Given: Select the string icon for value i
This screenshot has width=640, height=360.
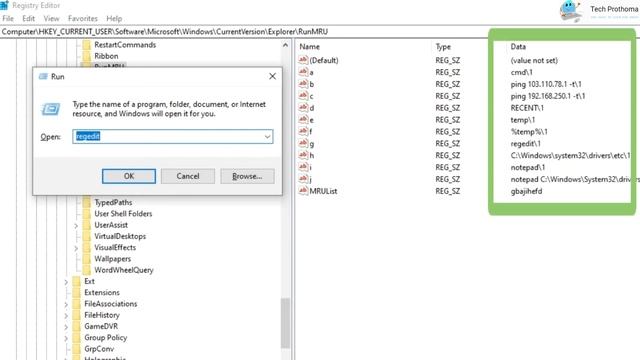Looking at the screenshot, I should coord(303,167).
